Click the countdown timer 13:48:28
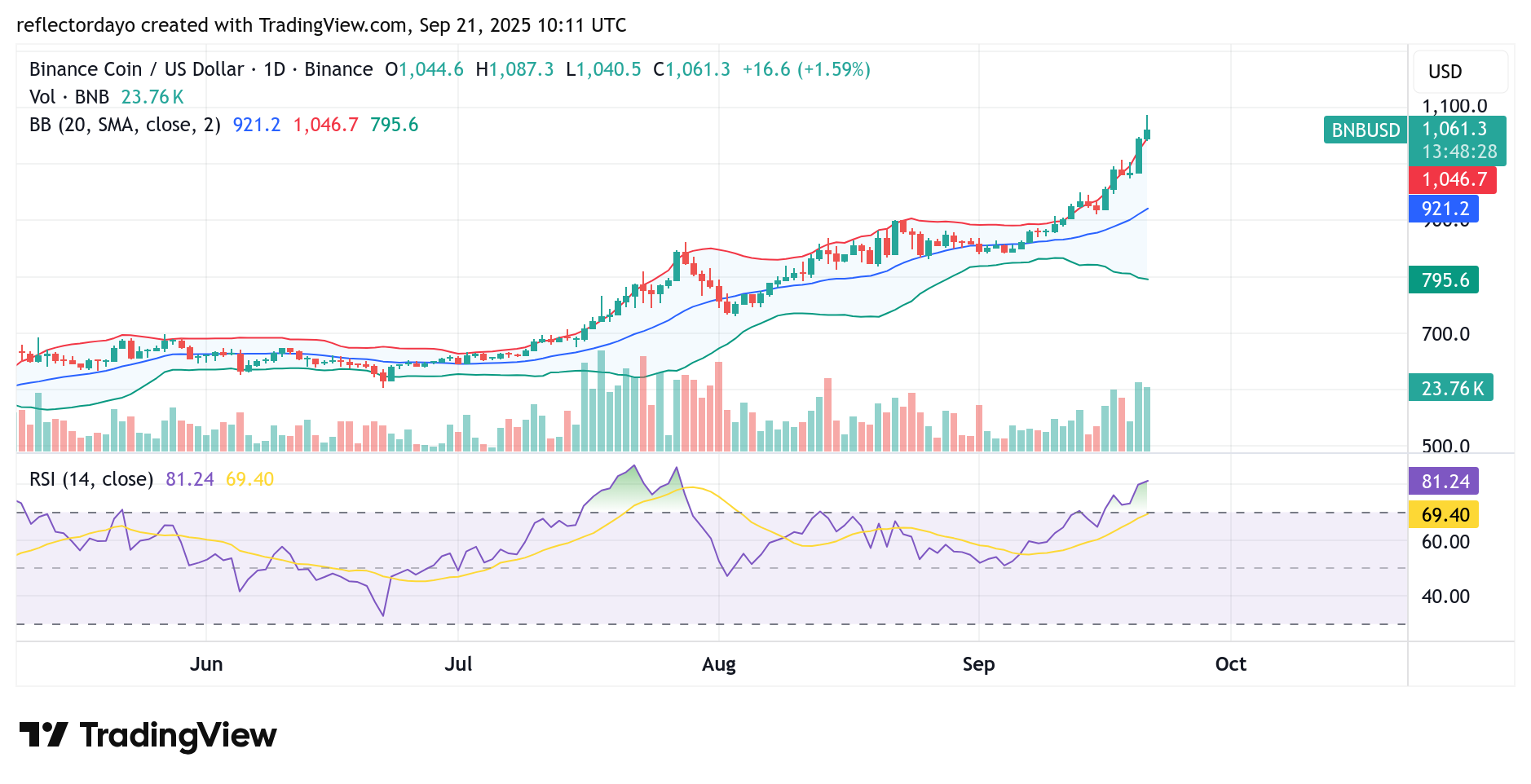Viewport: 1531px width, 784px height. pyautogui.click(x=1459, y=152)
